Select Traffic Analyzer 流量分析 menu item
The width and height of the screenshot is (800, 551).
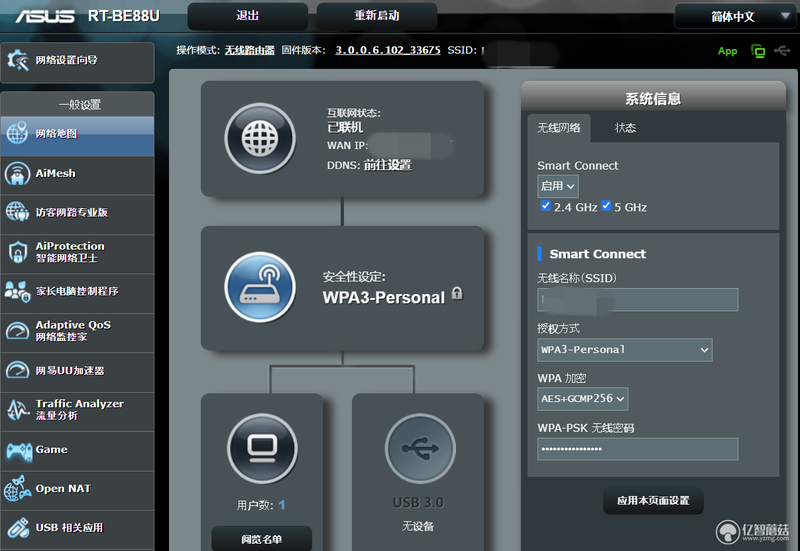(78, 410)
